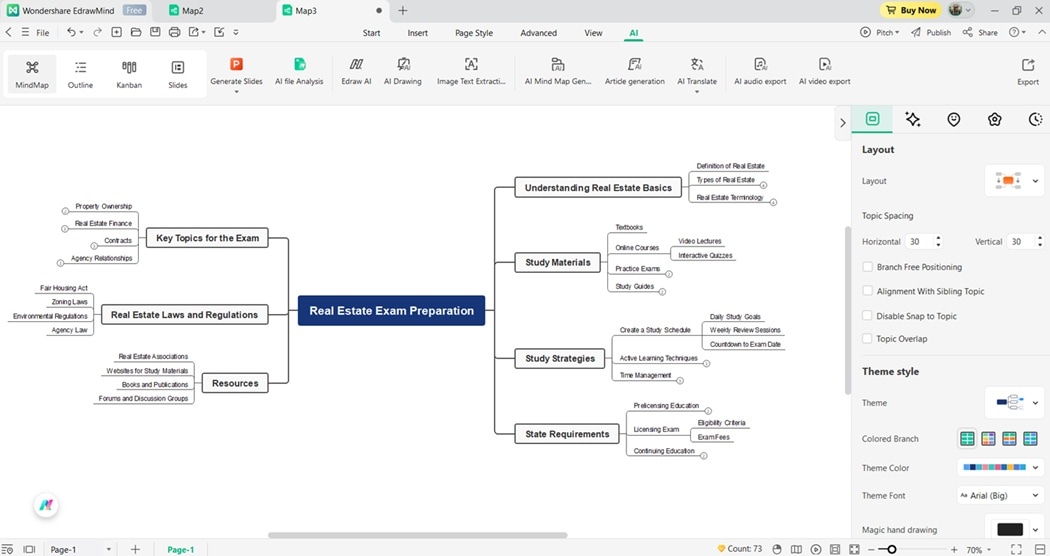Start AI video export
The height and width of the screenshot is (556, 1050).
tap(824, 72)
